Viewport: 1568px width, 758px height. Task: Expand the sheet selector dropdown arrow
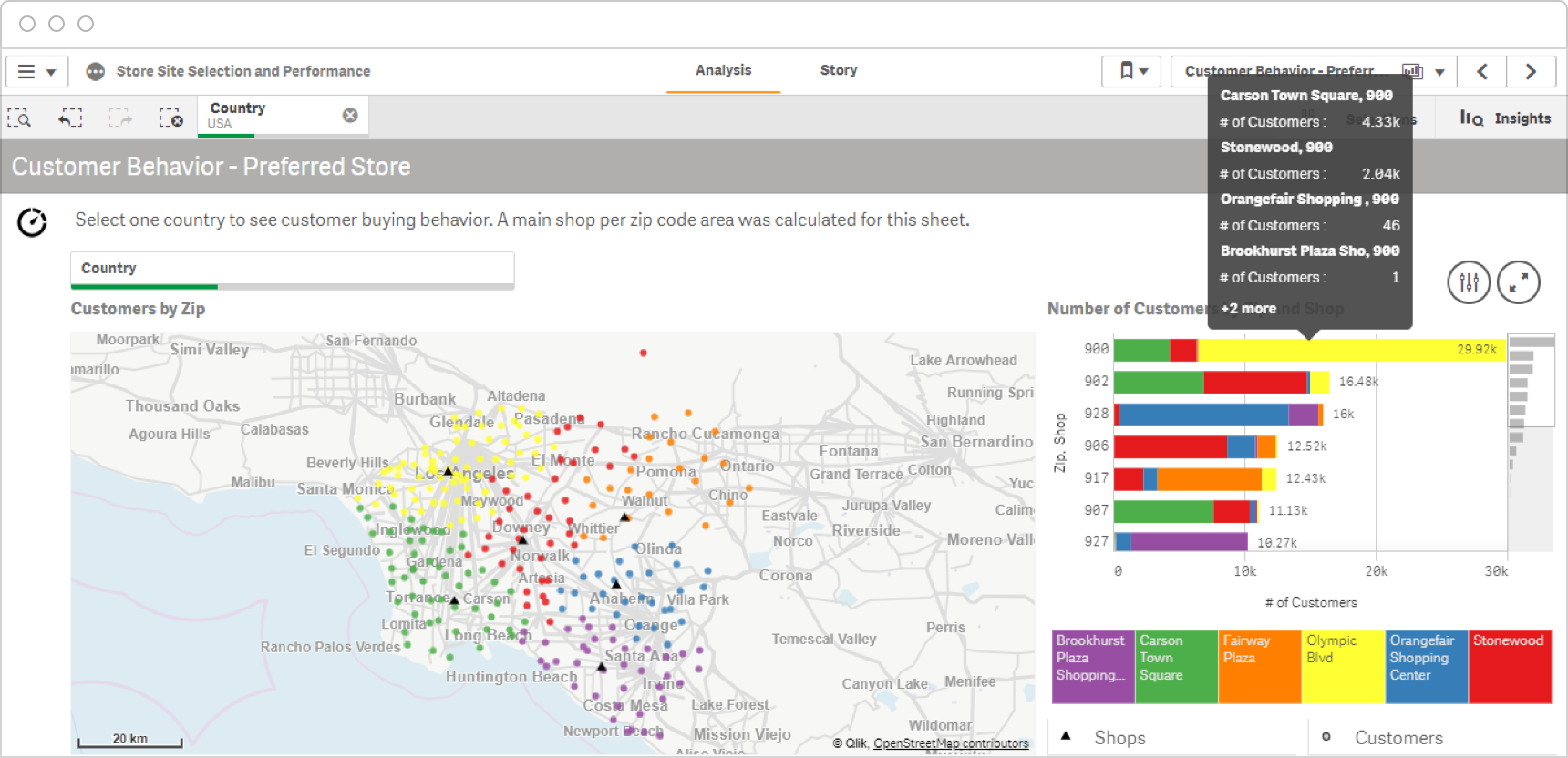(x=1439, y=71)
